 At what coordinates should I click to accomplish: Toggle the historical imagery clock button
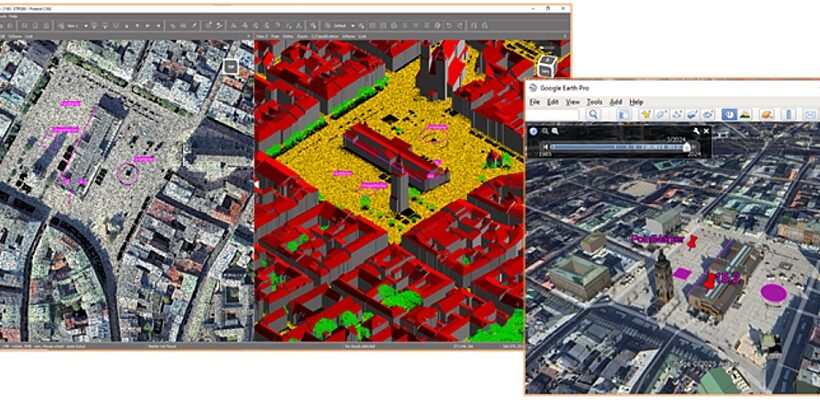pyautogui.click(x=729, y=115)
